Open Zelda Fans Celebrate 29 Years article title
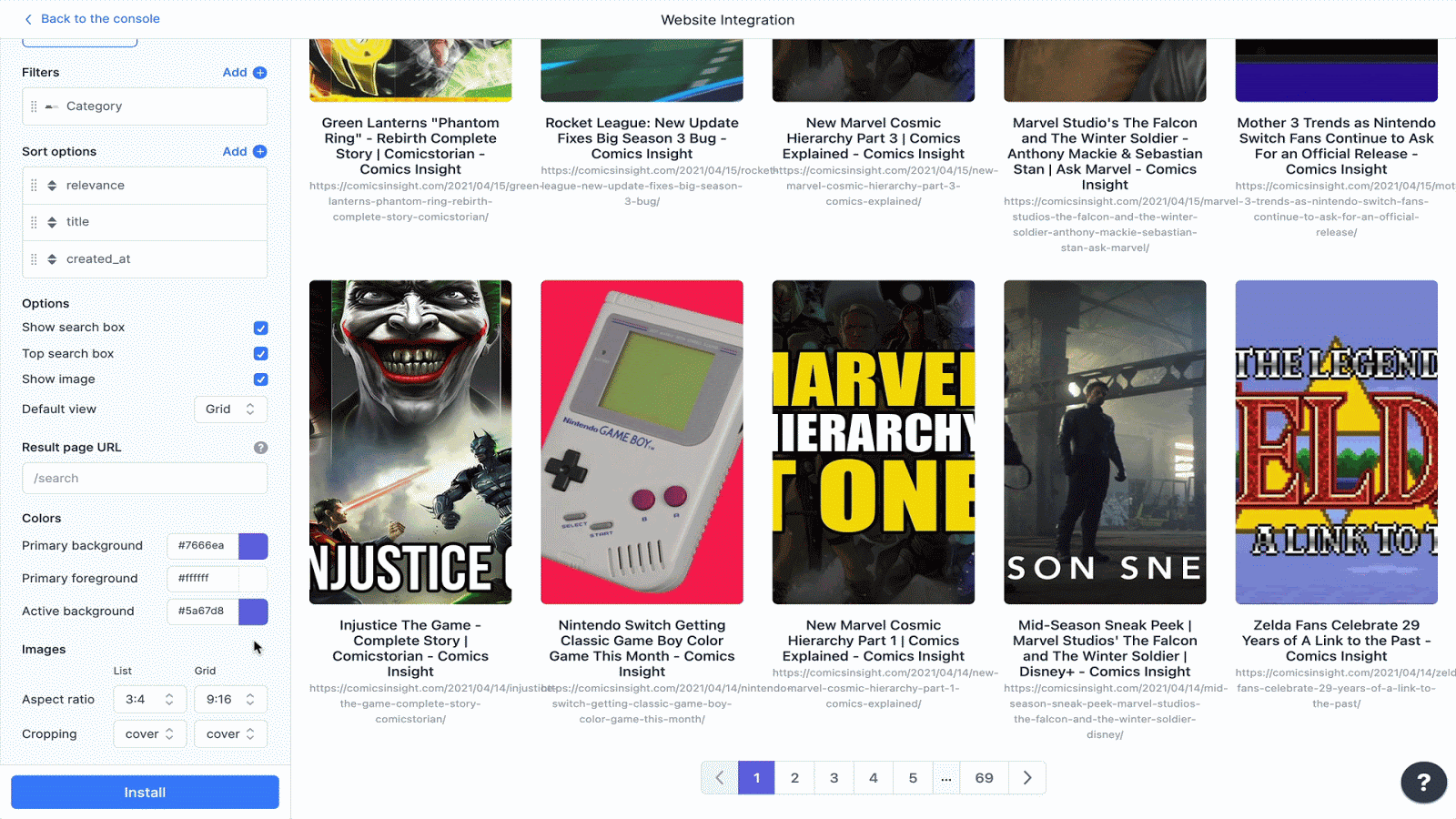 [x=1337, y=641]
